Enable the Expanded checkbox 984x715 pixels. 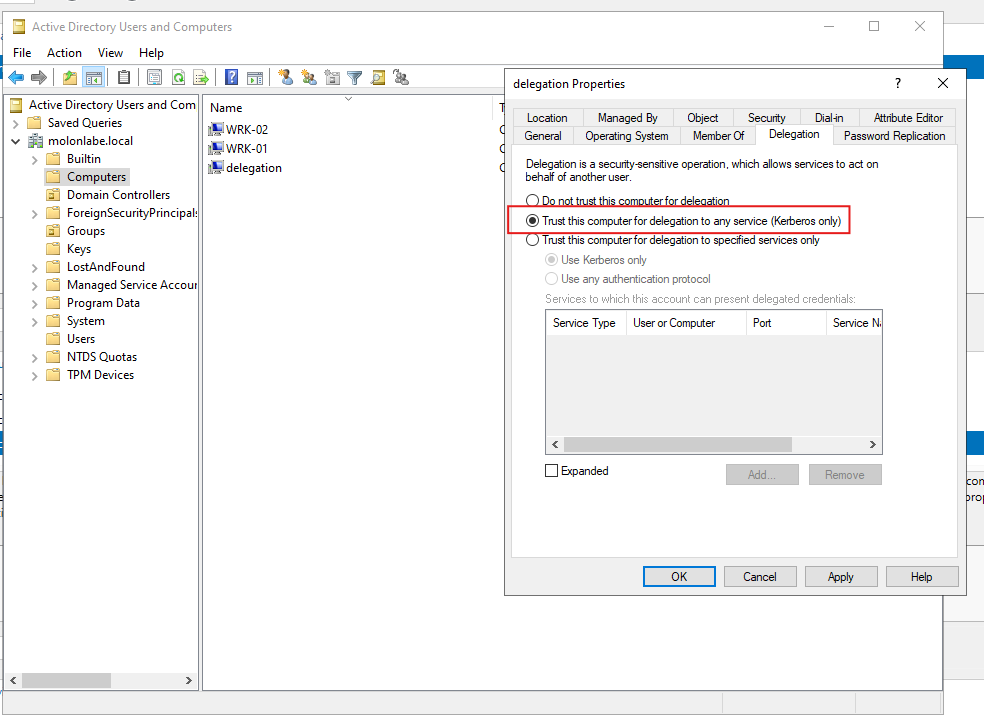coord(552,471)
